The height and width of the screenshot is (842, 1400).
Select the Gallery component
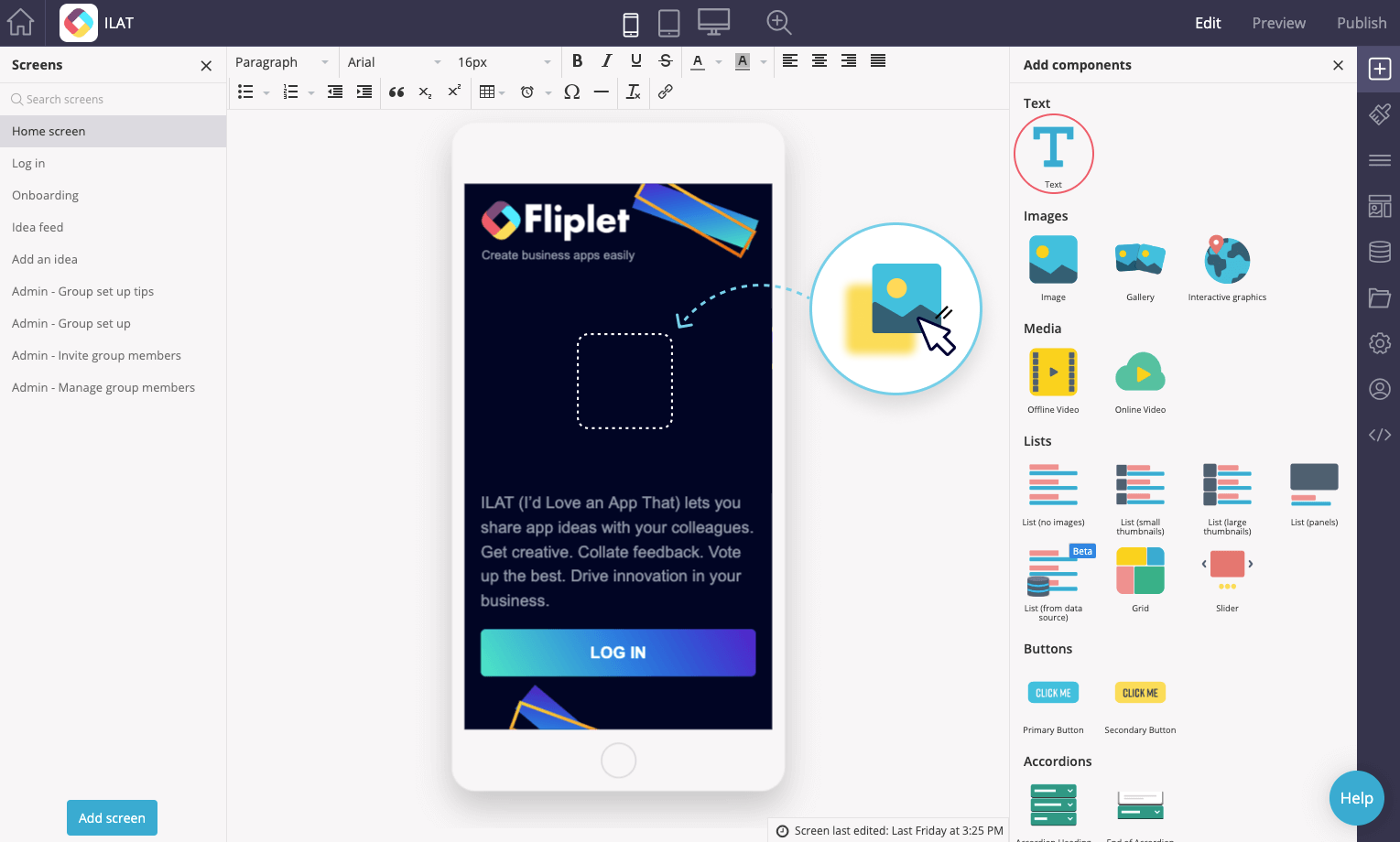point(1140,268)
